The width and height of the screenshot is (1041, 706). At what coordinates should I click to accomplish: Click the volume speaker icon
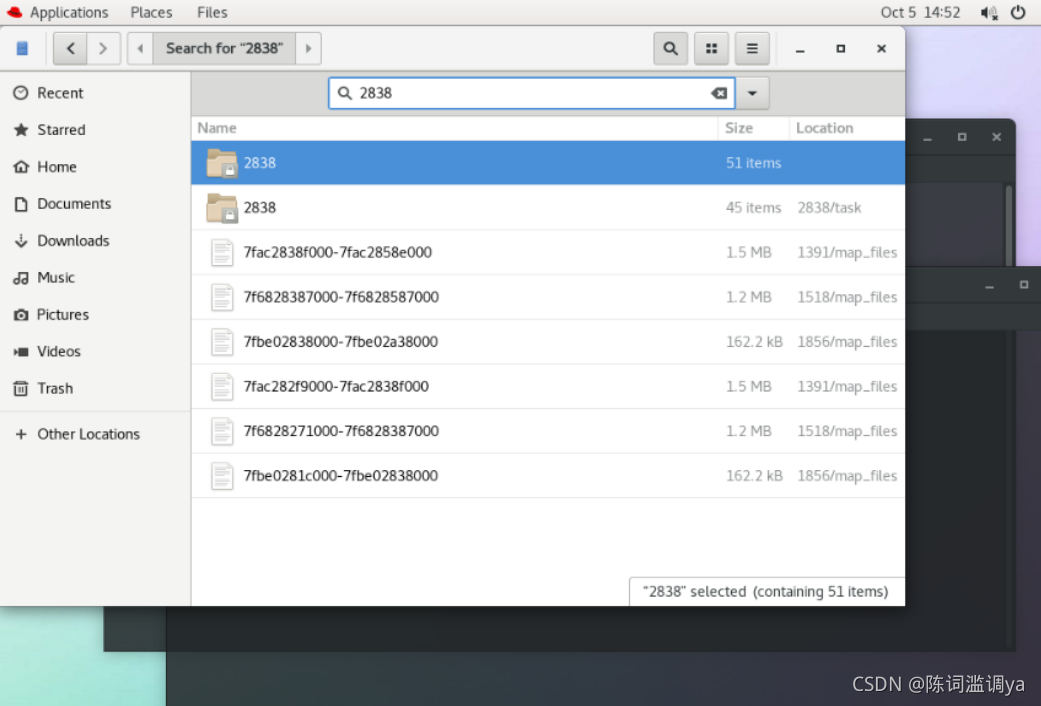coord(989,13)
